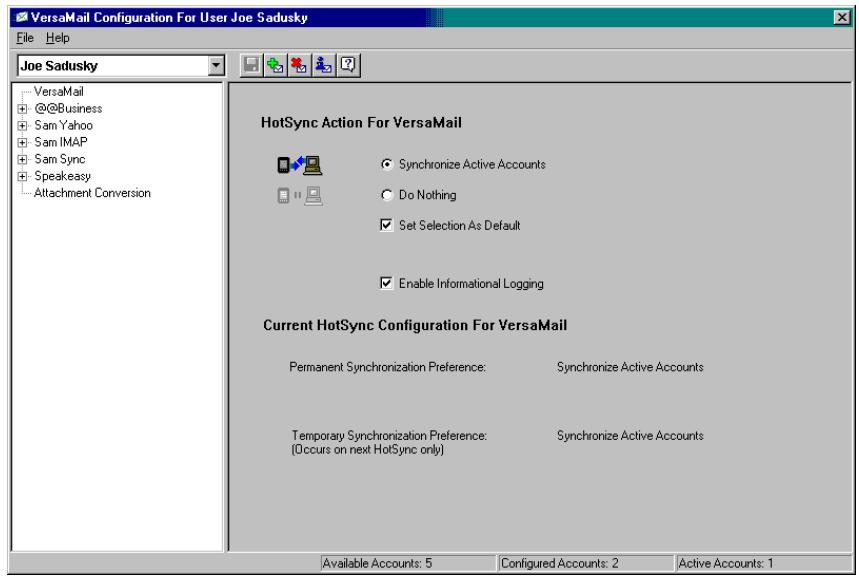Image resolution: width=859 pixels, height=578 pixels.
Task: Open Help via the question mark icon
Action: 348,66
